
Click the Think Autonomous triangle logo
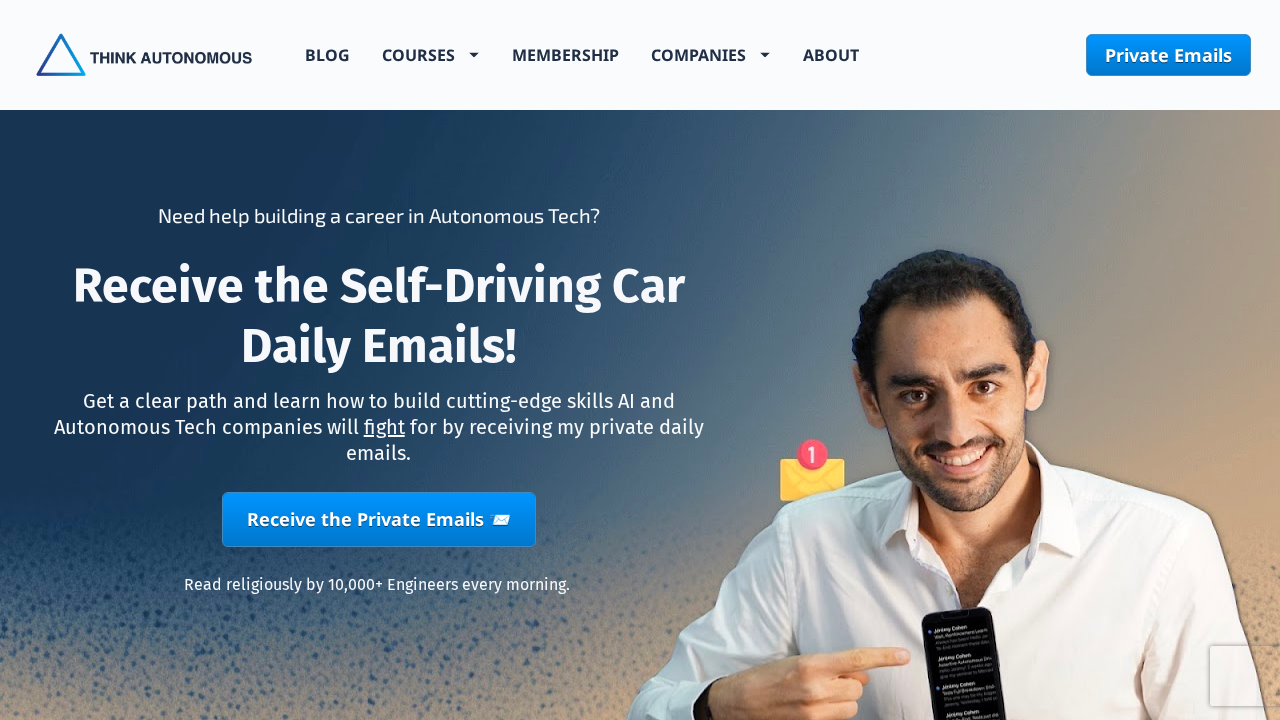(61, 55)
